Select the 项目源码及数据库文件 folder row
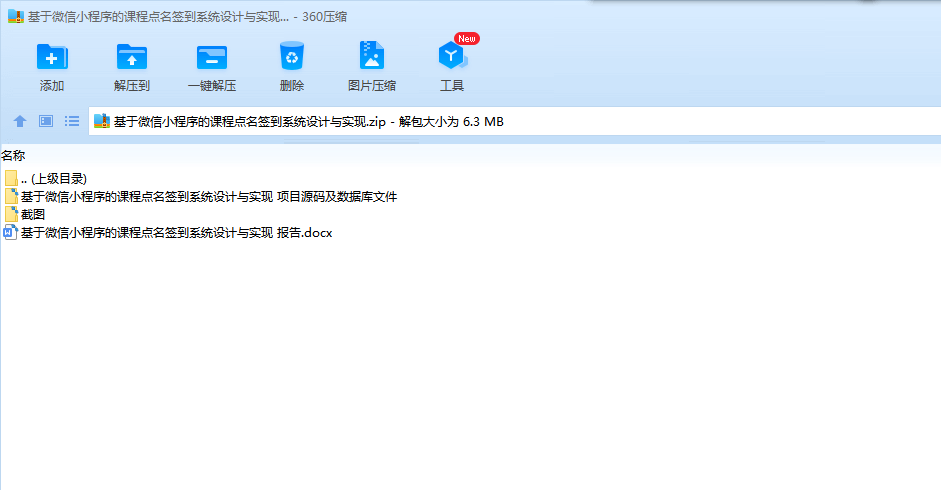941x490 pixels. tap(200, 196)
